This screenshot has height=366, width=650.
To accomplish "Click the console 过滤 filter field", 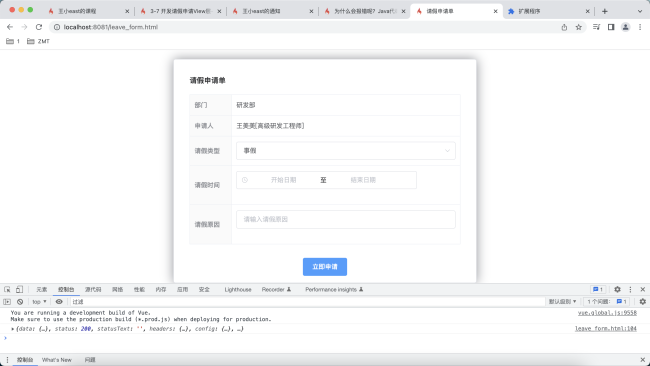I will (x=307, y=301).
